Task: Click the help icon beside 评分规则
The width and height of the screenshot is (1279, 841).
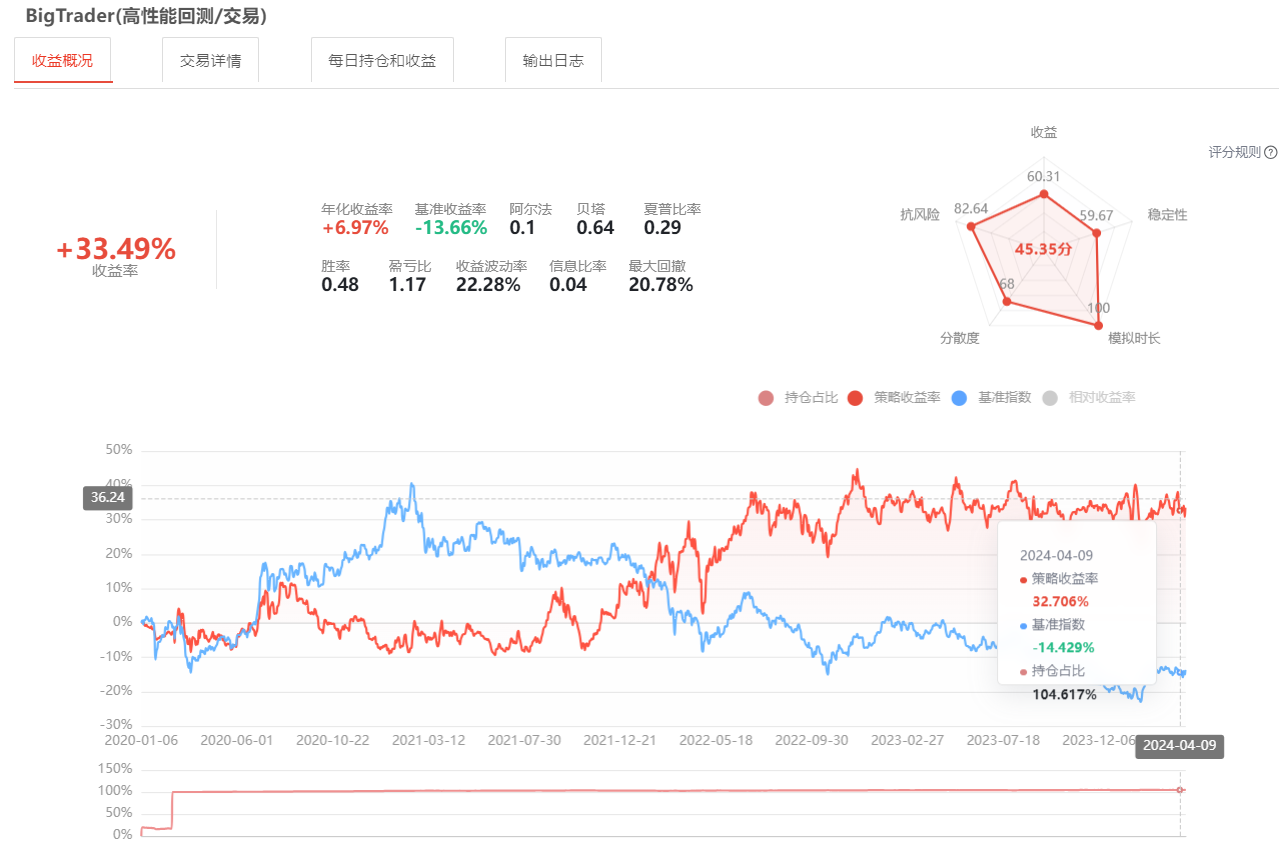Action: click(1271, 153)
